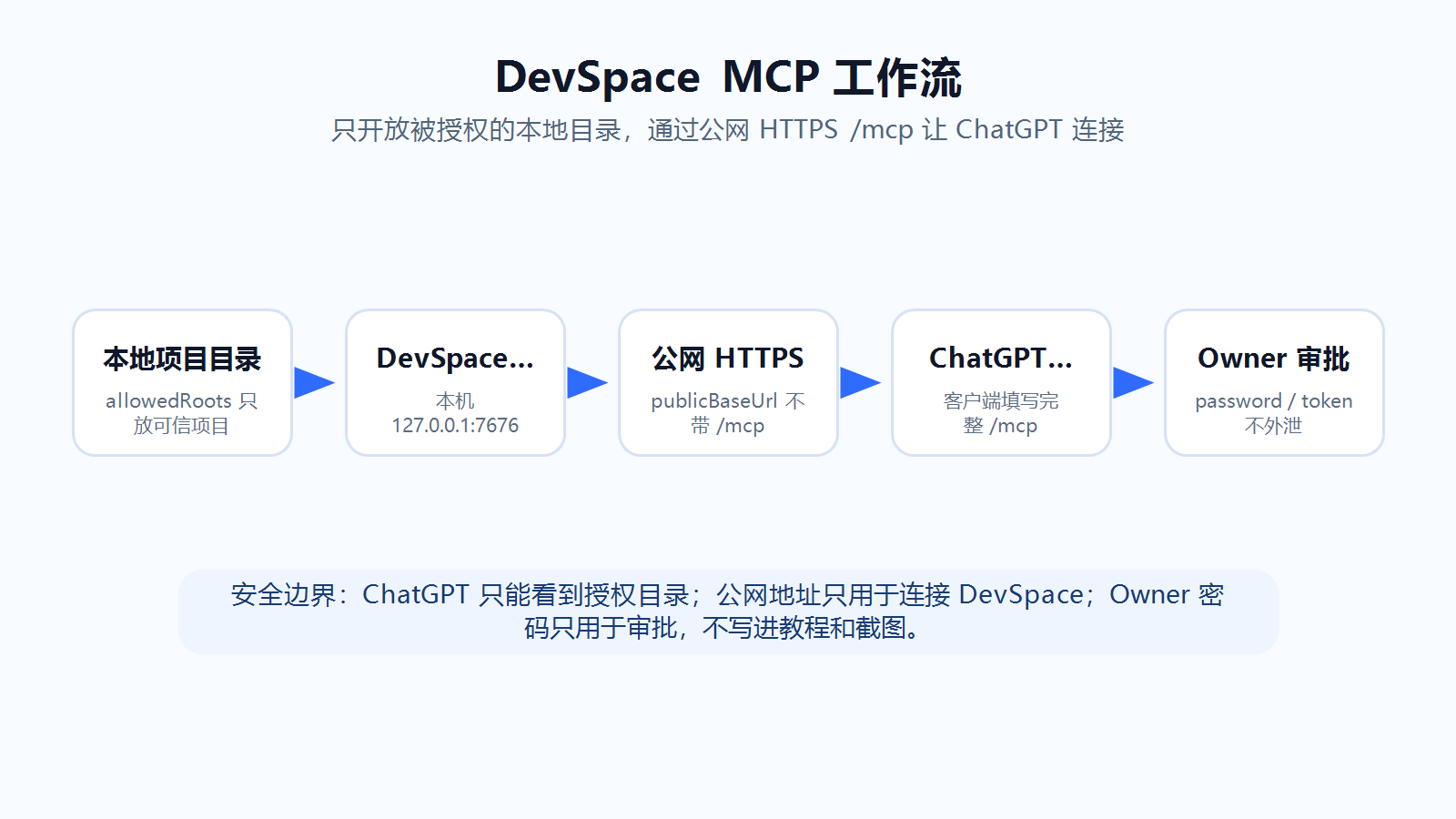Viewport: 1456px width, 819px height.
Task: Select the ChatGPT... card
Action: [1001, 382]
